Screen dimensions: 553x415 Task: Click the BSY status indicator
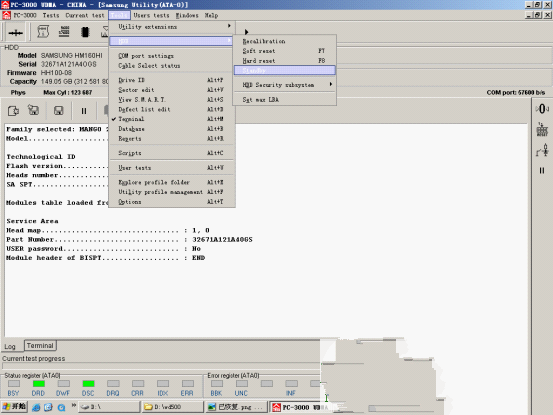coord(14,383)
